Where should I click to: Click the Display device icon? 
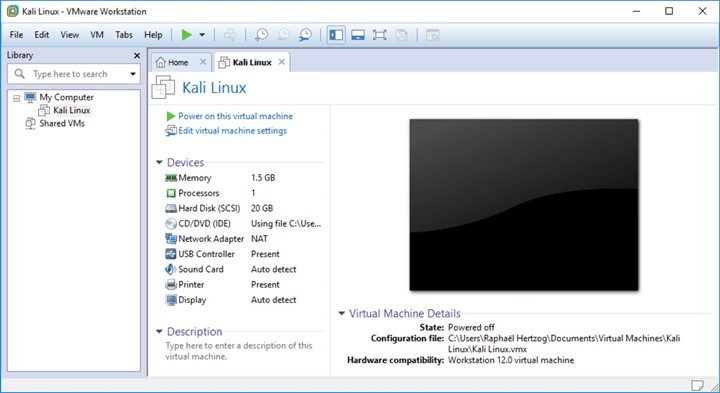click(171, 300)
